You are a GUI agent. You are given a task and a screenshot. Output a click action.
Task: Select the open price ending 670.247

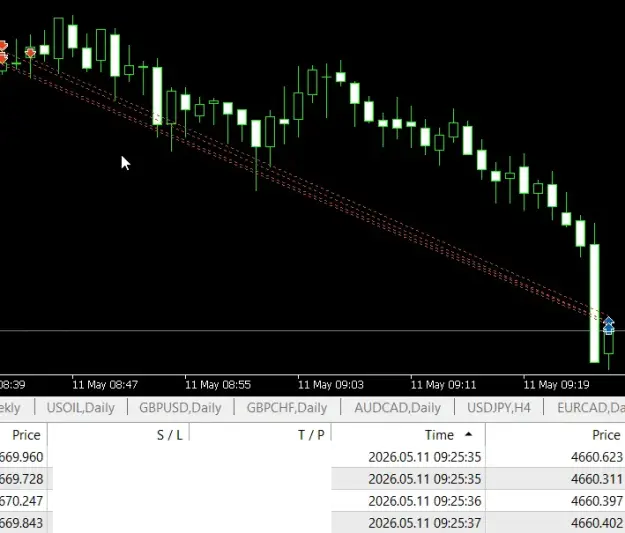tap(22, 501)
